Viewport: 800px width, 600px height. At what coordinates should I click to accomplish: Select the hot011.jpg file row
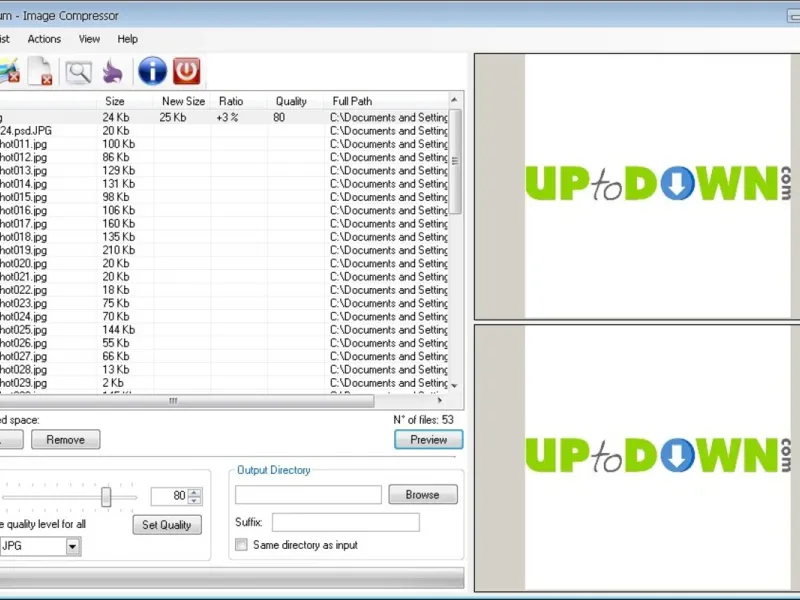(224, 144)
